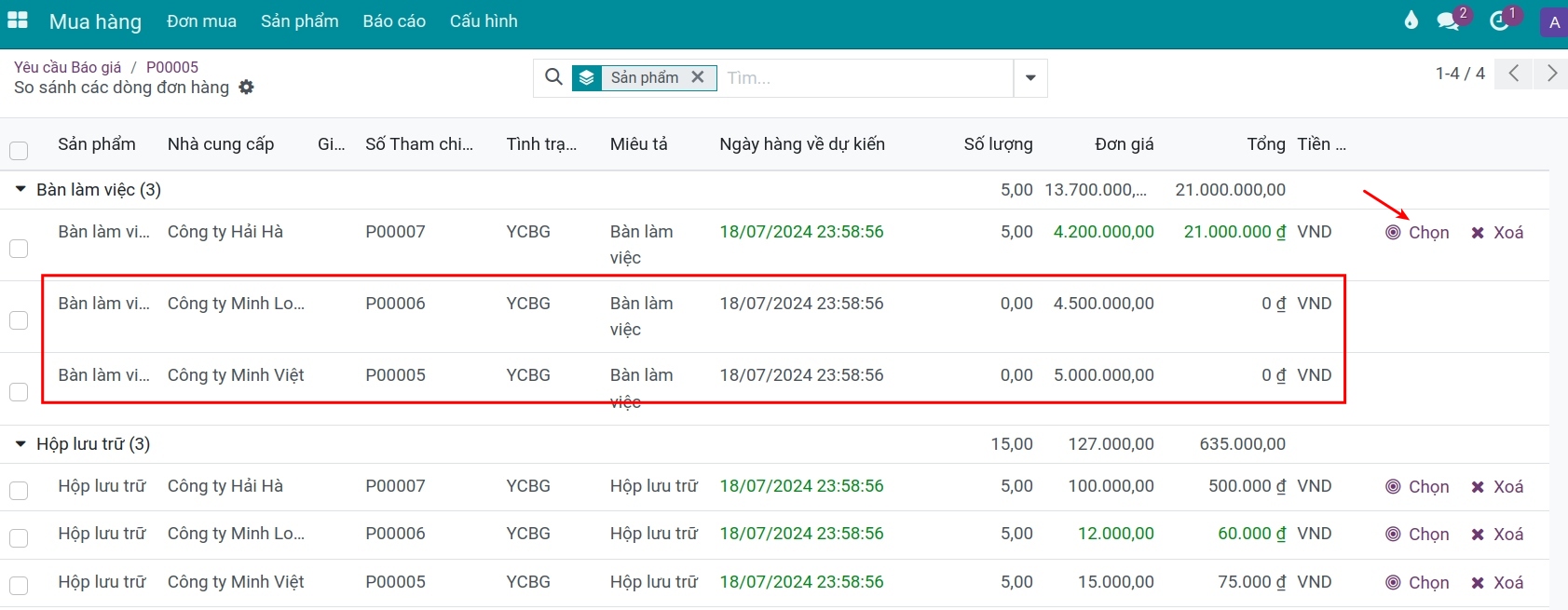Delete Hộp lưu trữ line from Công ty Hải Hà

coord(1497,487)
